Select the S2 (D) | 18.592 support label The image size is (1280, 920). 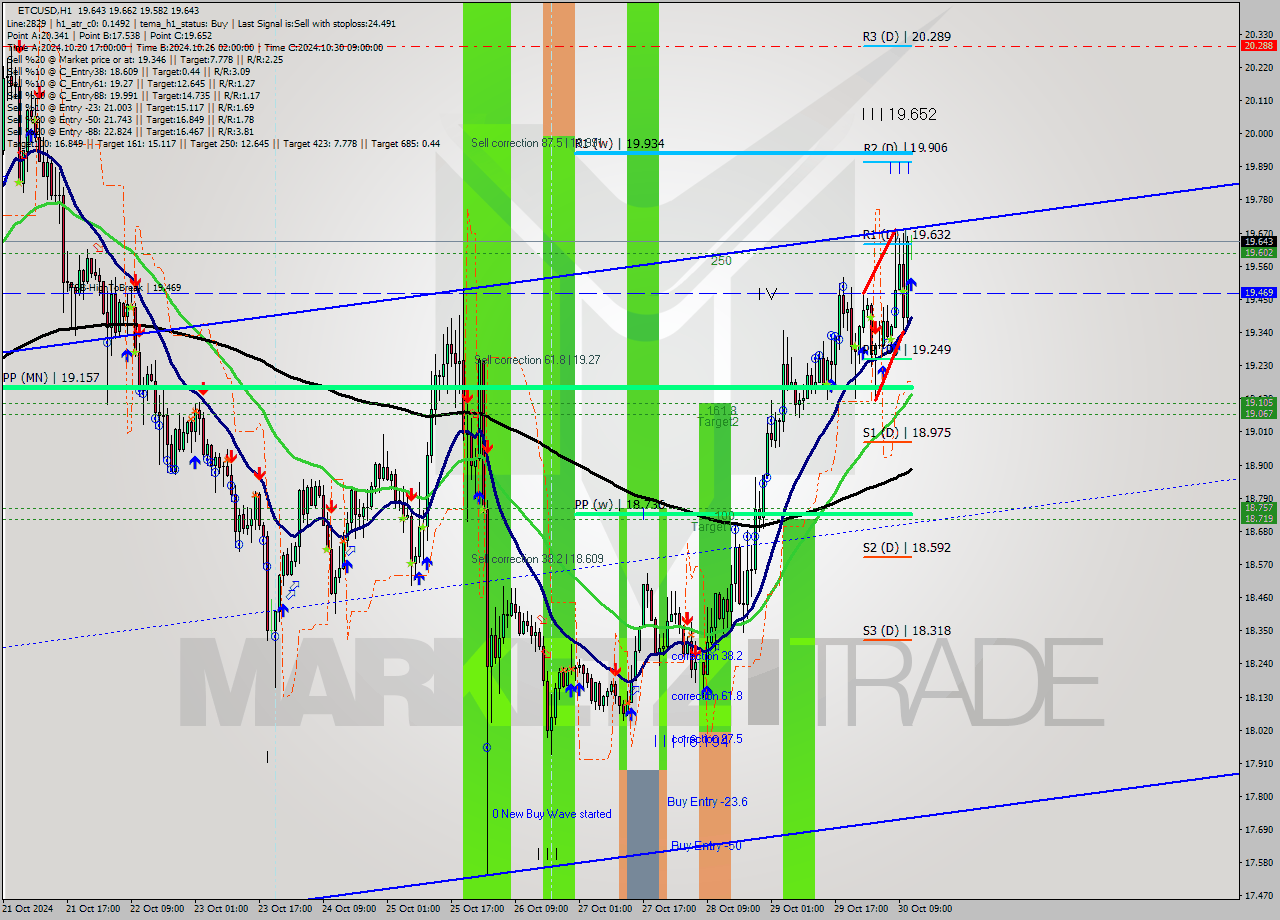(906, 547)
